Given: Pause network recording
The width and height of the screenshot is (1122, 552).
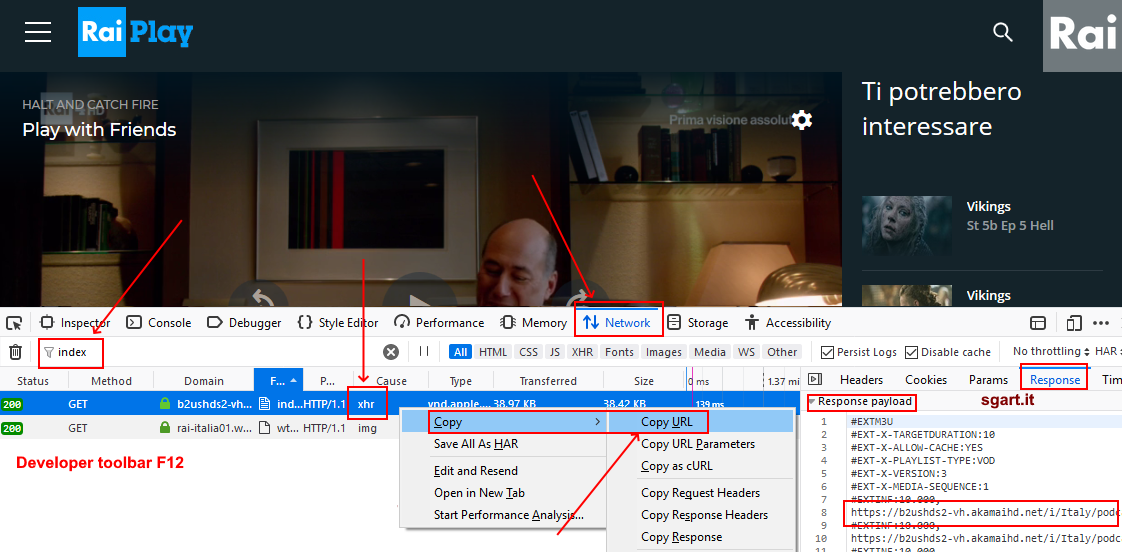Looking at the screenshot, I should point(424,352).
